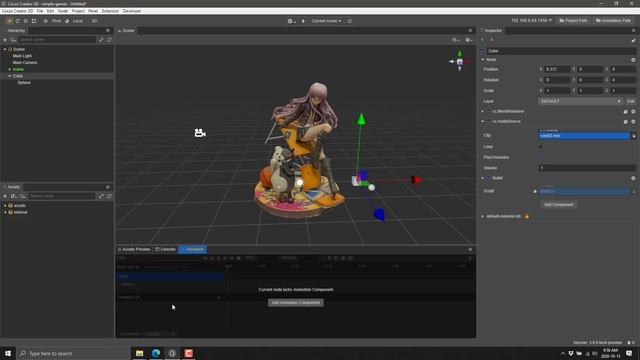Click the refresh preview icon

tap(350, 21)
